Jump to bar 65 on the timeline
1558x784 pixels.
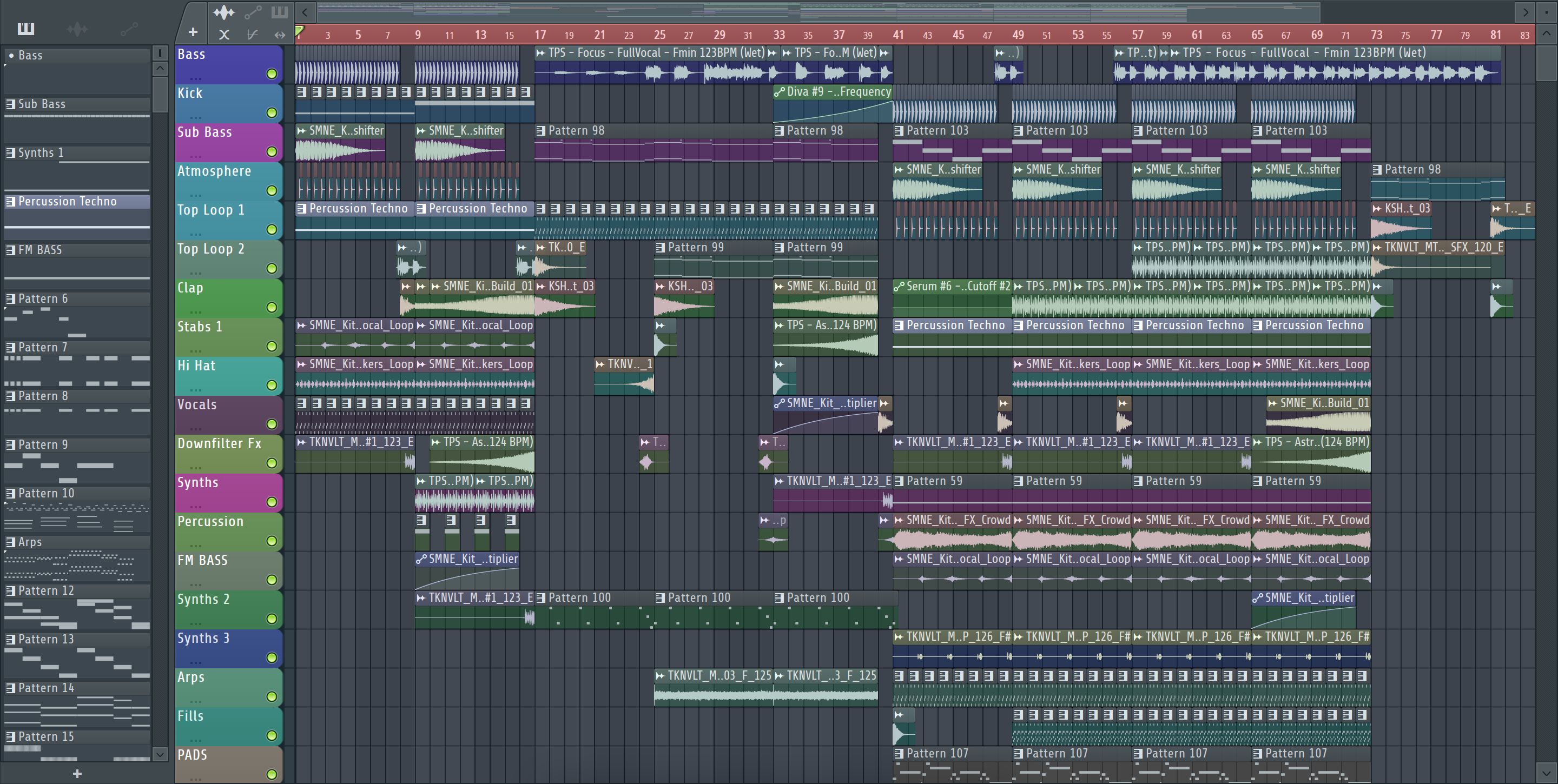[x=1257, y=35]
